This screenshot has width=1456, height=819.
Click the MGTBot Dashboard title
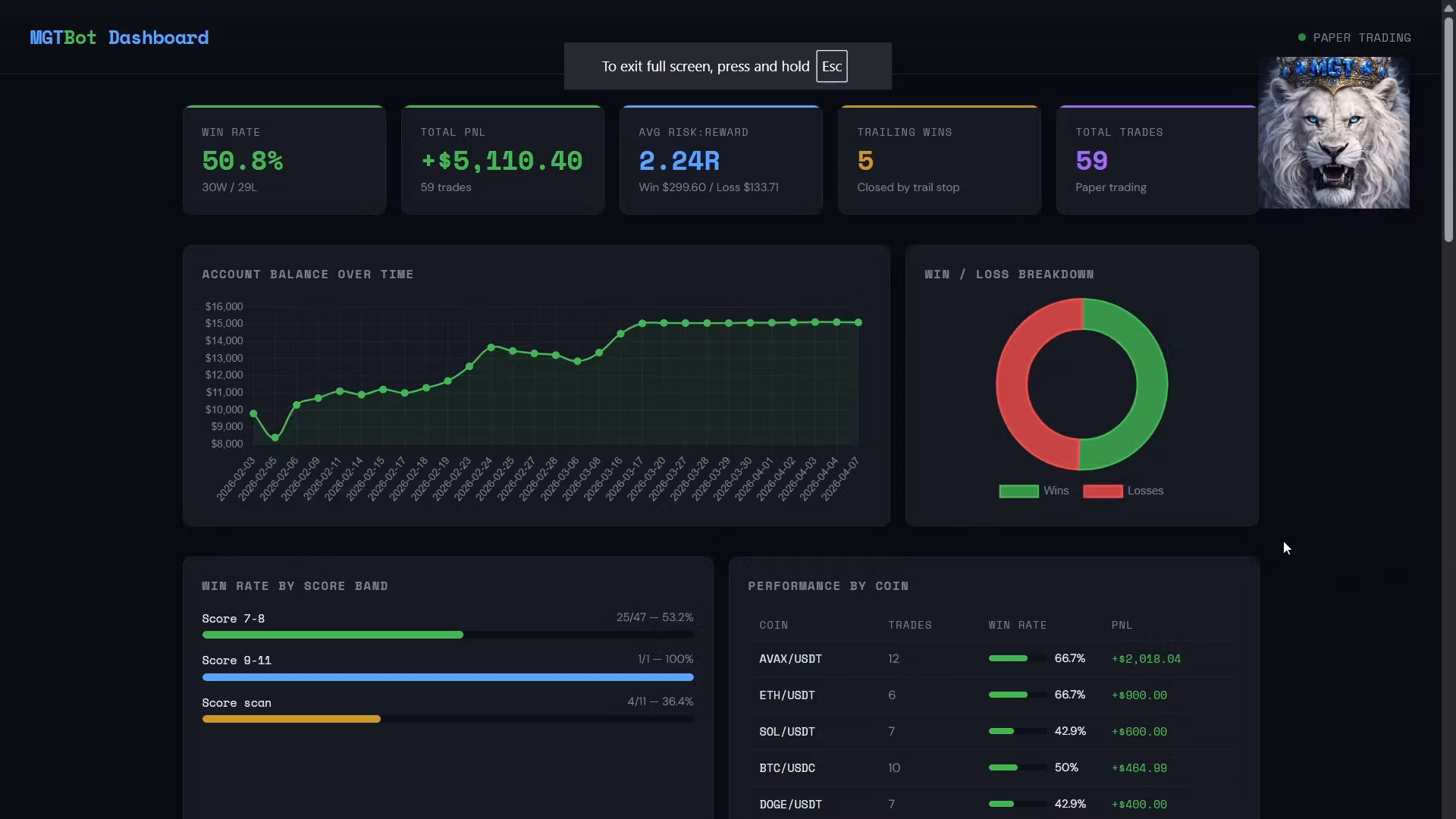click(x=119, y=37)
